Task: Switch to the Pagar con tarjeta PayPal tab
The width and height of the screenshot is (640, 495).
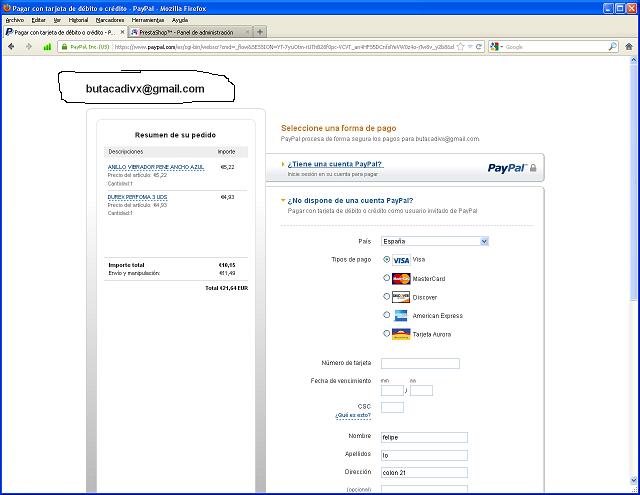Action: pos(65,32)
